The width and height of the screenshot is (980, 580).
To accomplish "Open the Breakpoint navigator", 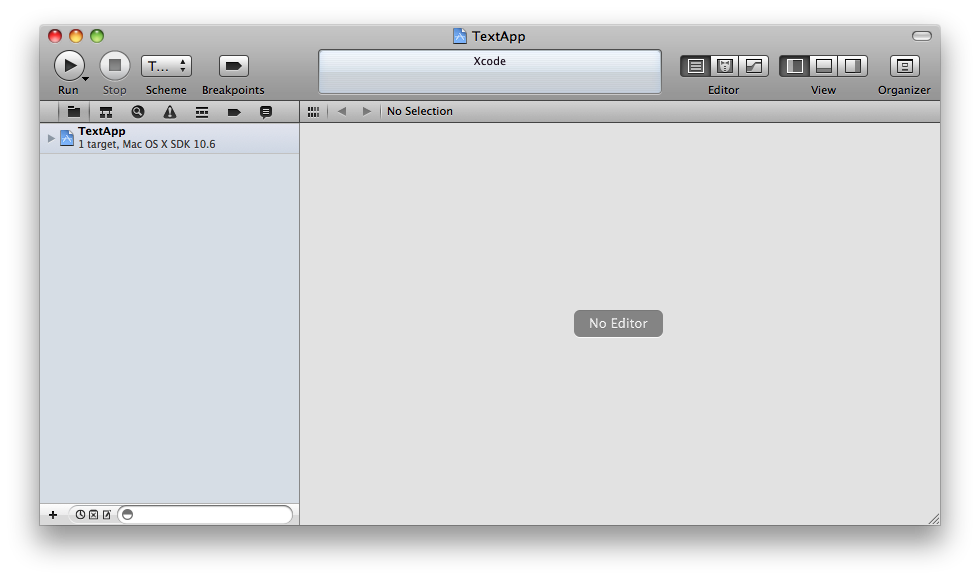I will pyautogui.click(x=234, y=112).
